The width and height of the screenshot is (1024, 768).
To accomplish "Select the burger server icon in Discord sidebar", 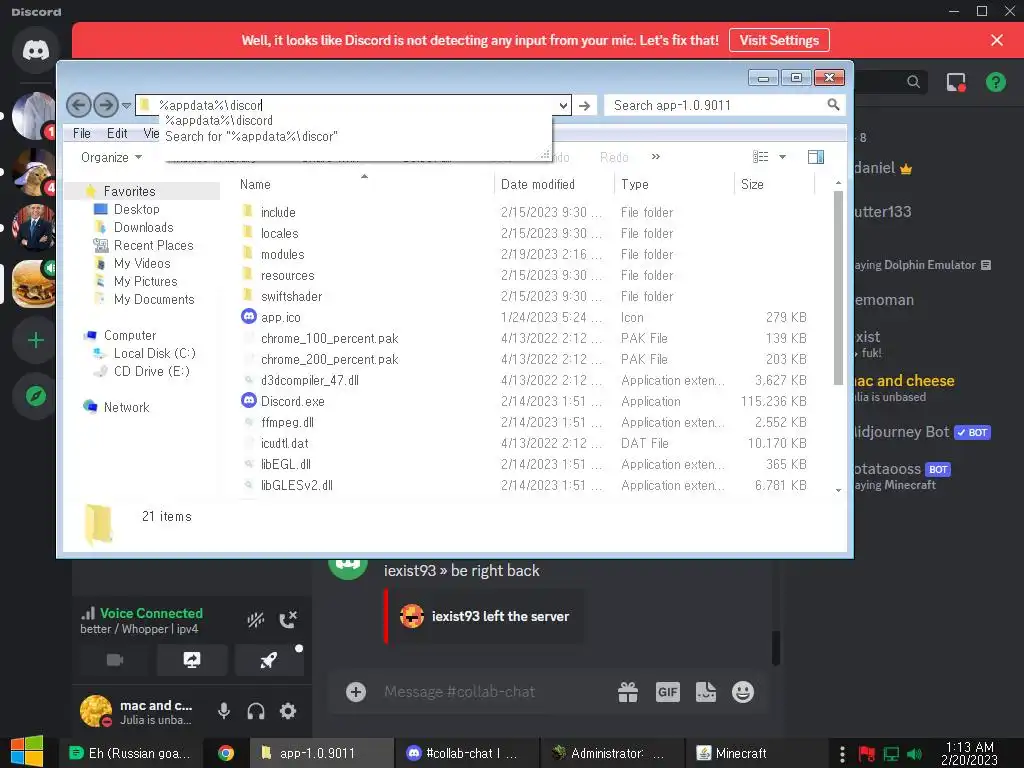I will click(33, 285).
